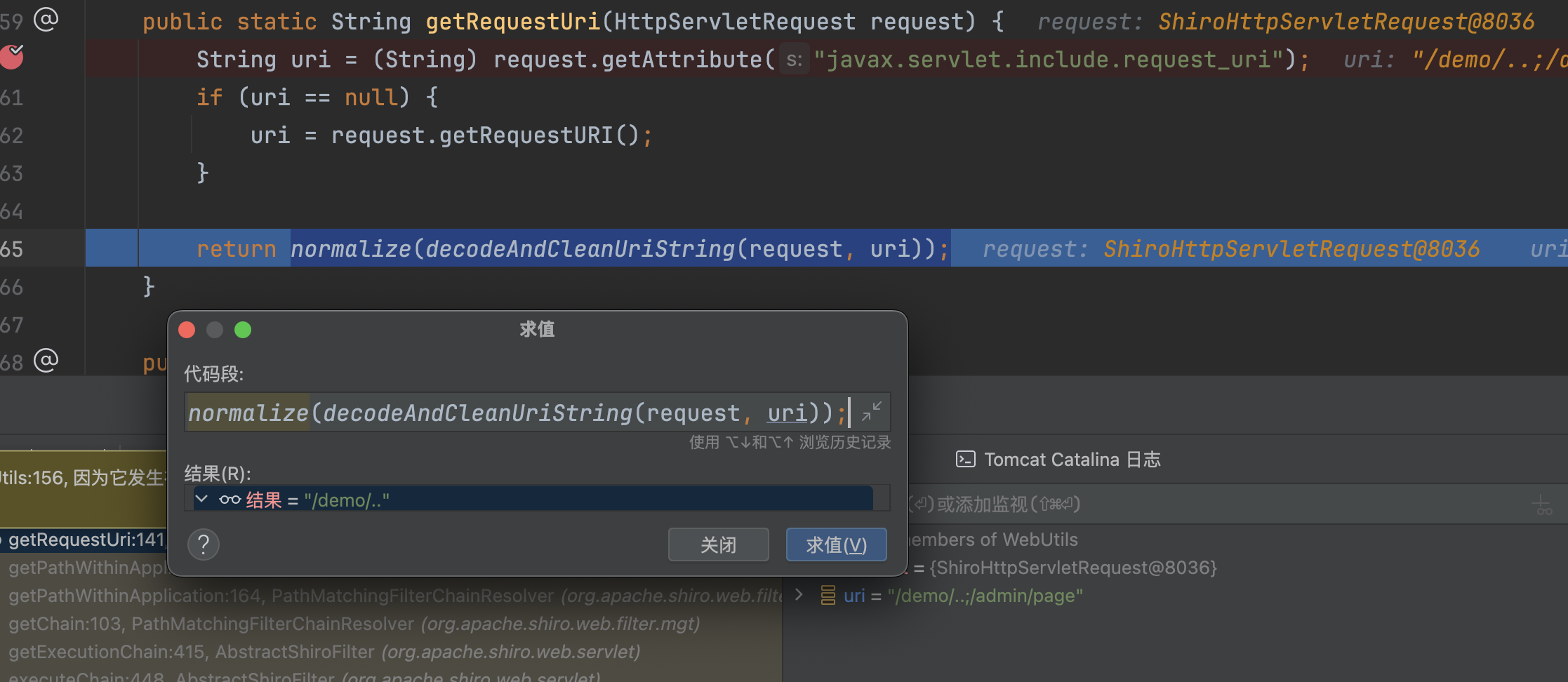Click the add-to-watches glasses plus icon
Image resolution: width=1568 pixels, height=682 pixels.
(x=1543, y=504)
